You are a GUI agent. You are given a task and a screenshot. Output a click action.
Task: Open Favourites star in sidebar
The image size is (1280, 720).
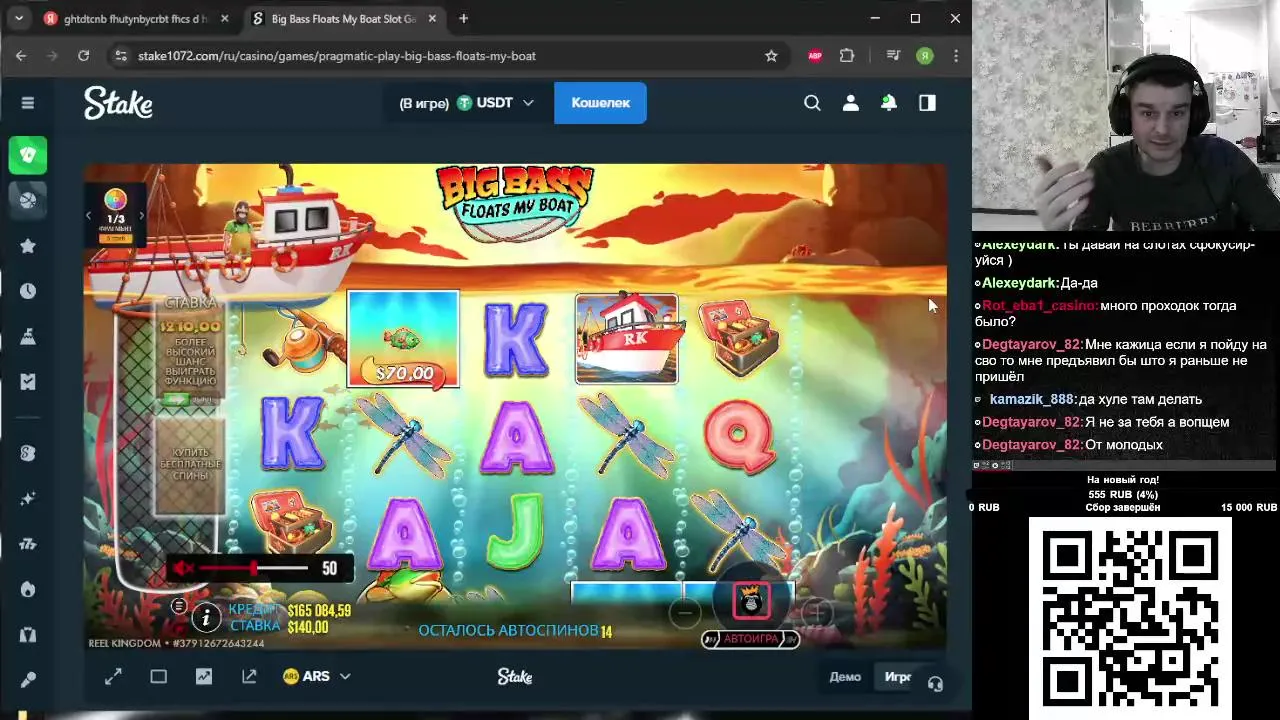point(28,246)
